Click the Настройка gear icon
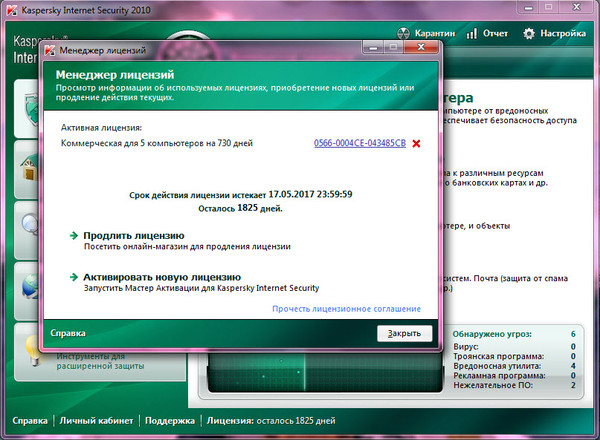Viewport: 600px width, 440px height. (x=529, y=34)
